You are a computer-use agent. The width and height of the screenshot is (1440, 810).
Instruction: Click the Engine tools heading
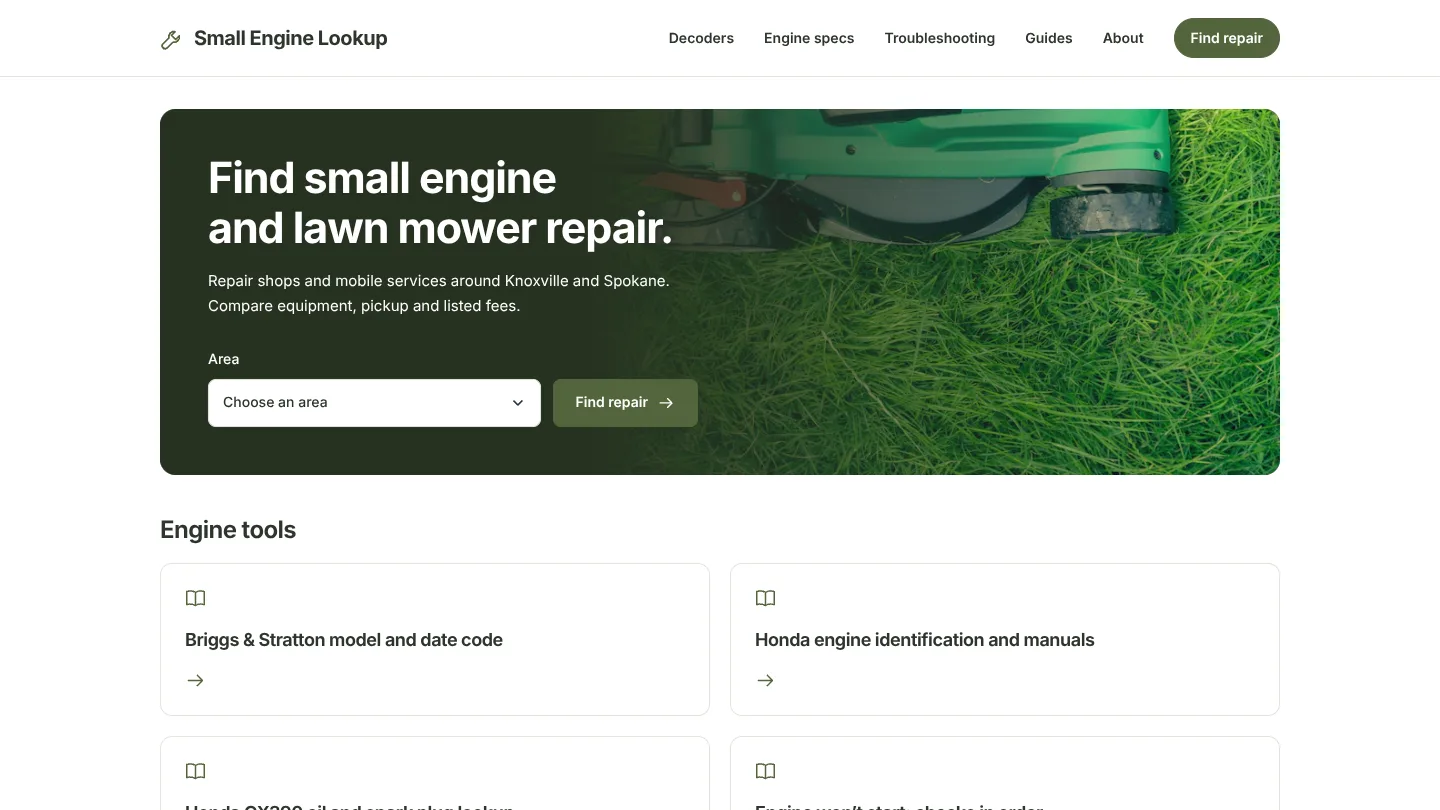tap(228, 530)
